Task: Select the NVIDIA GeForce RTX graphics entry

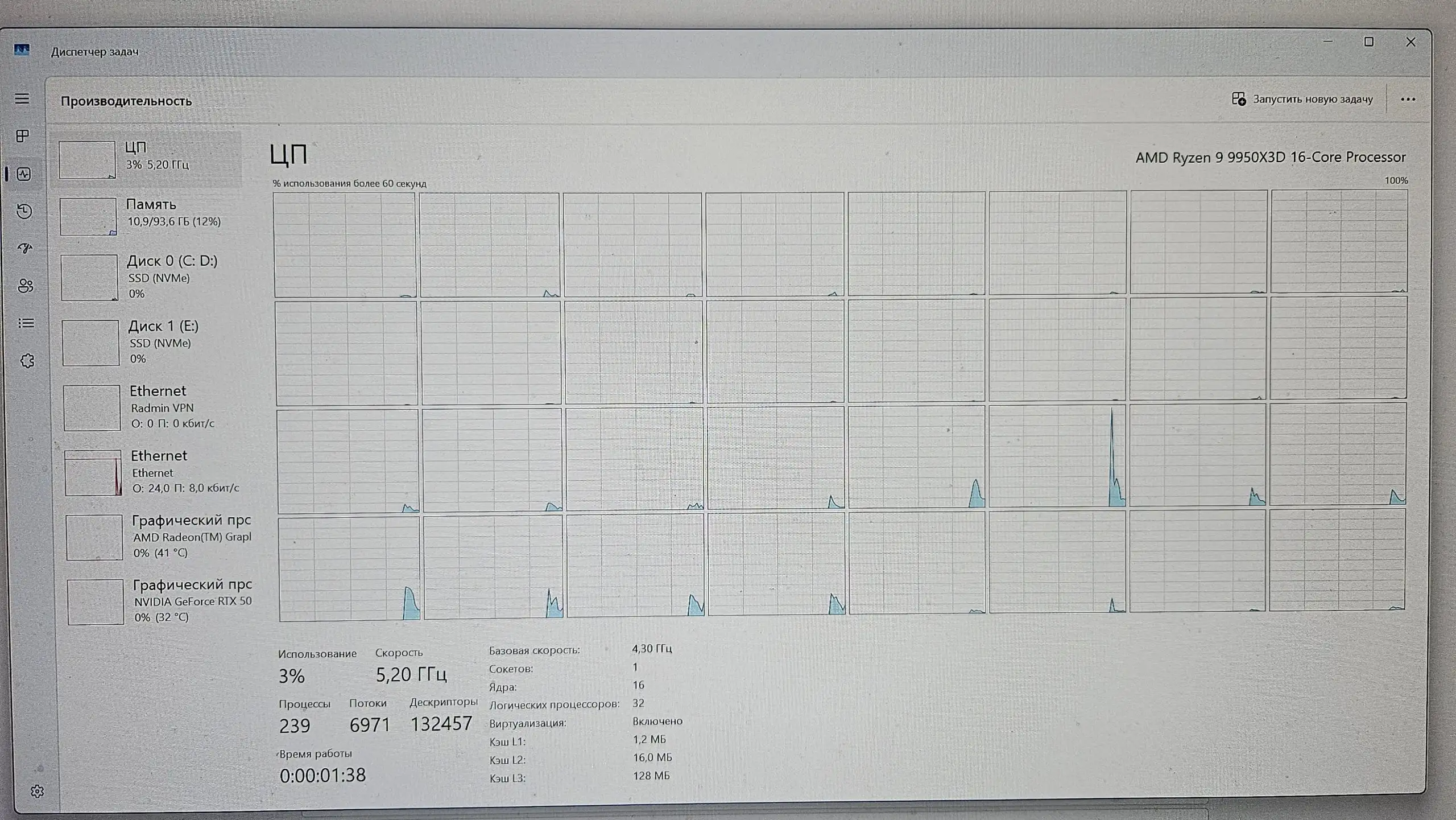Action: pos(159,601)
